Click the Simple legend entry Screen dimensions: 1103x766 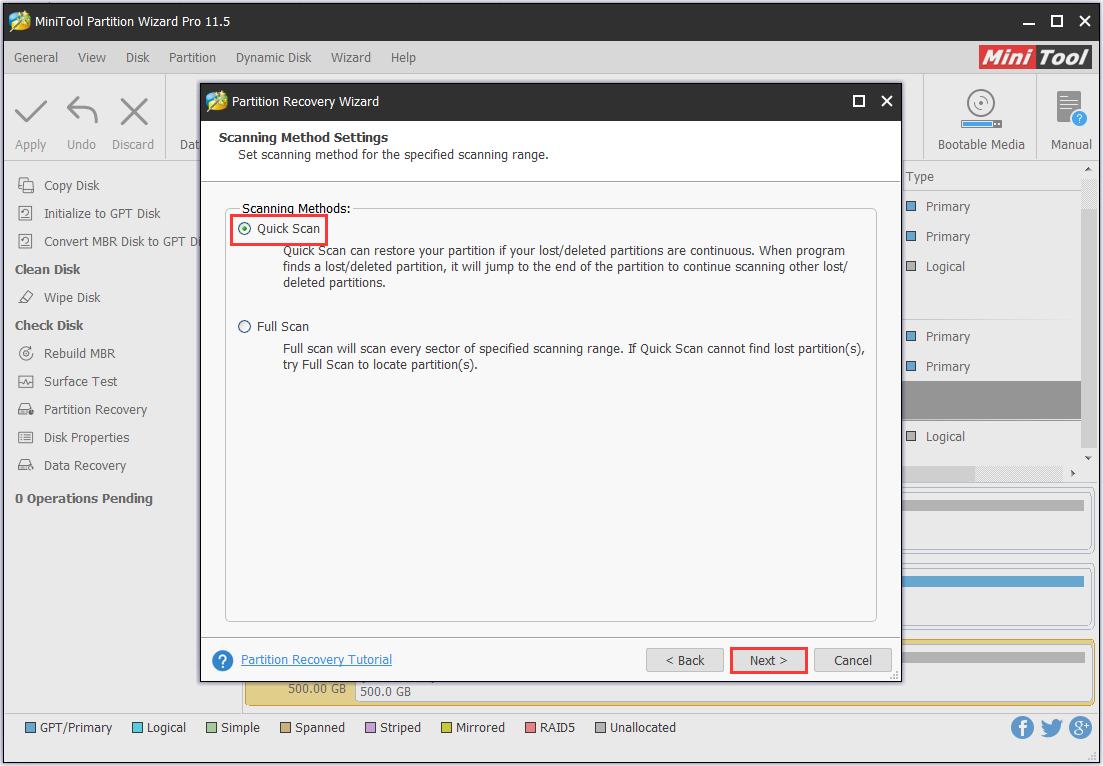click(x=233, y=727)
